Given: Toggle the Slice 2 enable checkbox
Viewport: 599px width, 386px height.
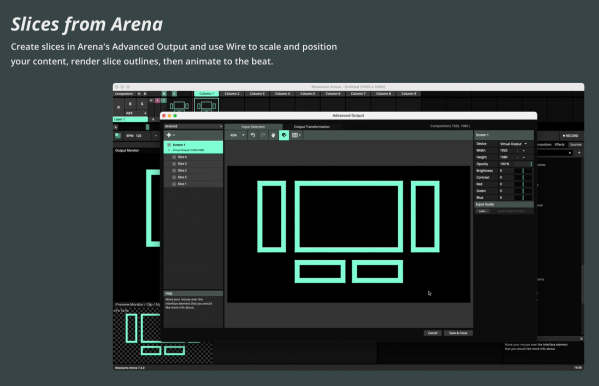Looking at the screenshot, I should 174,170.
